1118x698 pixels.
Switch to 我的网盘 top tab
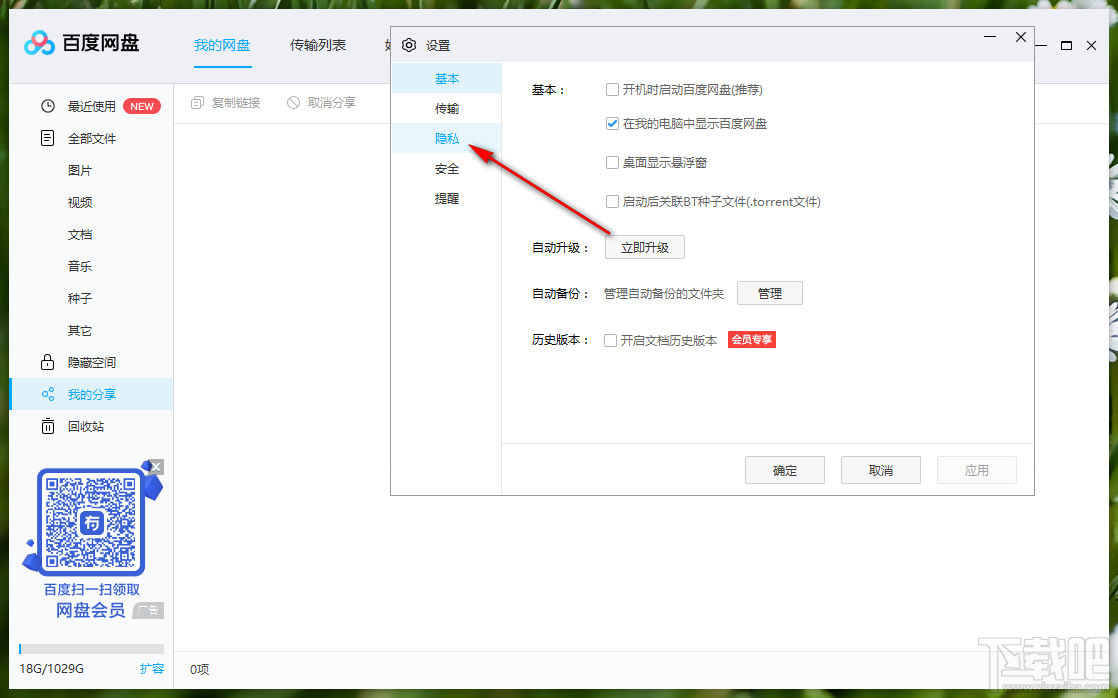click(222, 46)
